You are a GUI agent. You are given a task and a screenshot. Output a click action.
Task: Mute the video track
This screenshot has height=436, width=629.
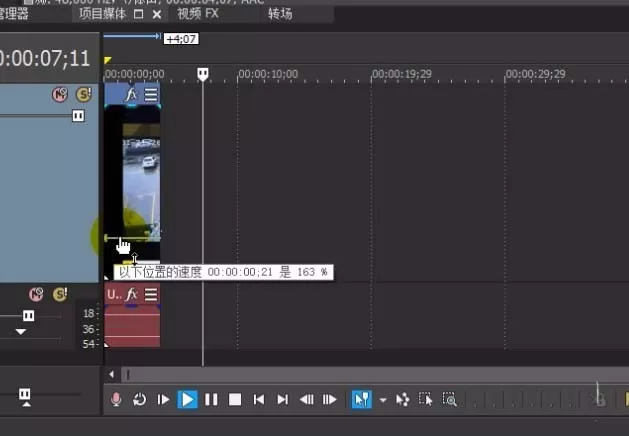point(60,95)
